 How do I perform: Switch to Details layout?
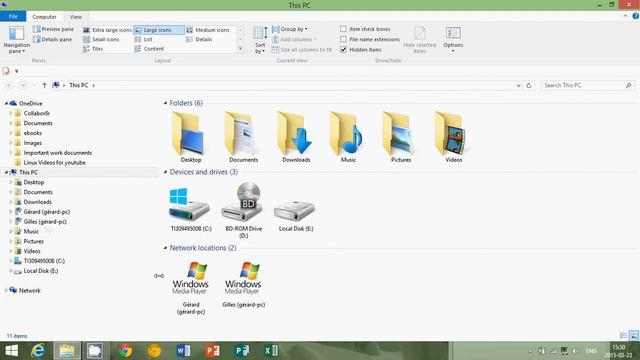199,39
